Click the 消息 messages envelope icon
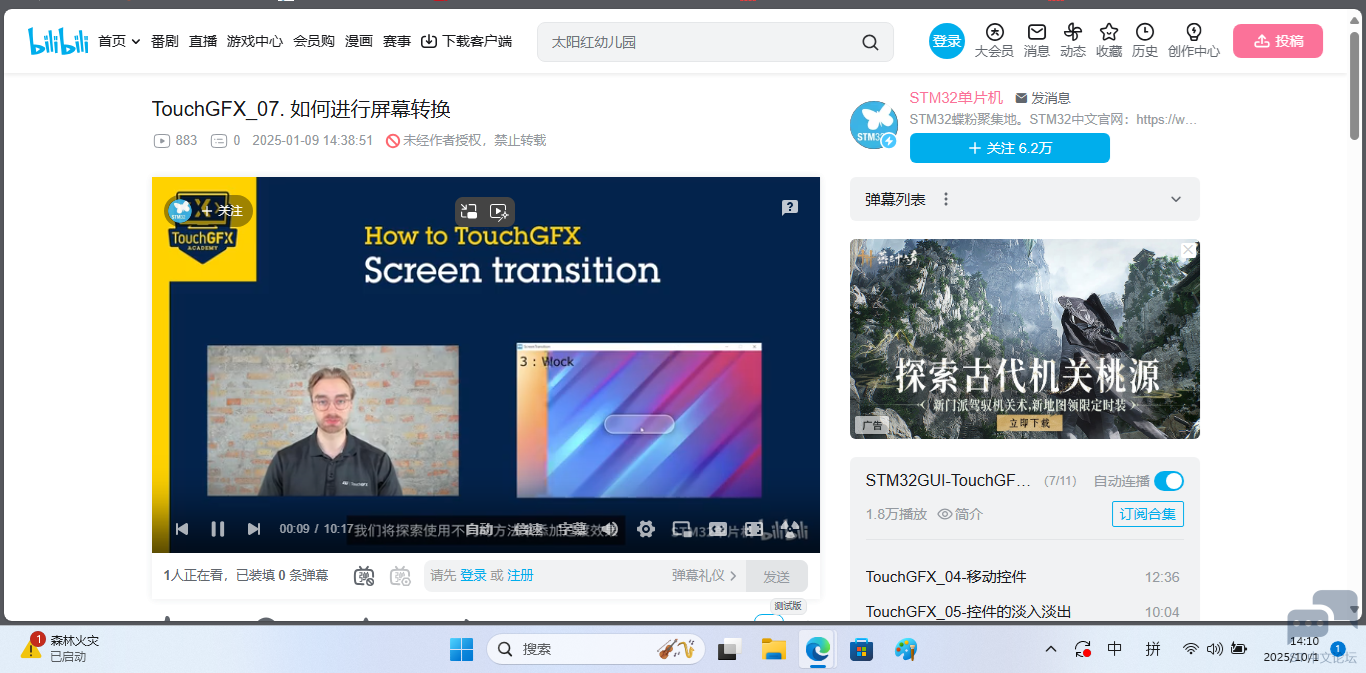1366x673 pixels. (x=1037, y=40)
